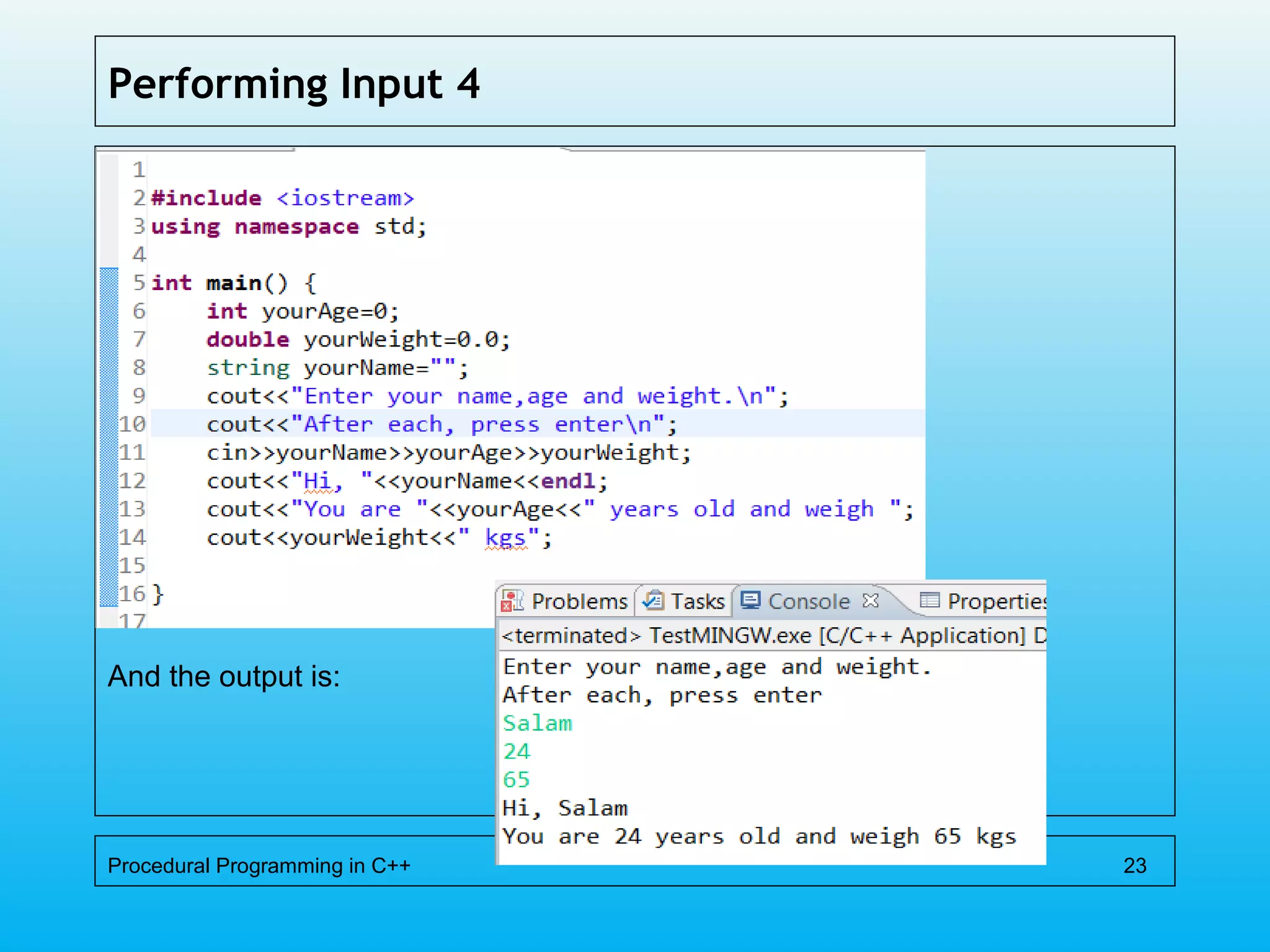Viewport: 1270px width, 952px height.
Task: Click the blue change marker bar in gutter
Action: point(109,437)
